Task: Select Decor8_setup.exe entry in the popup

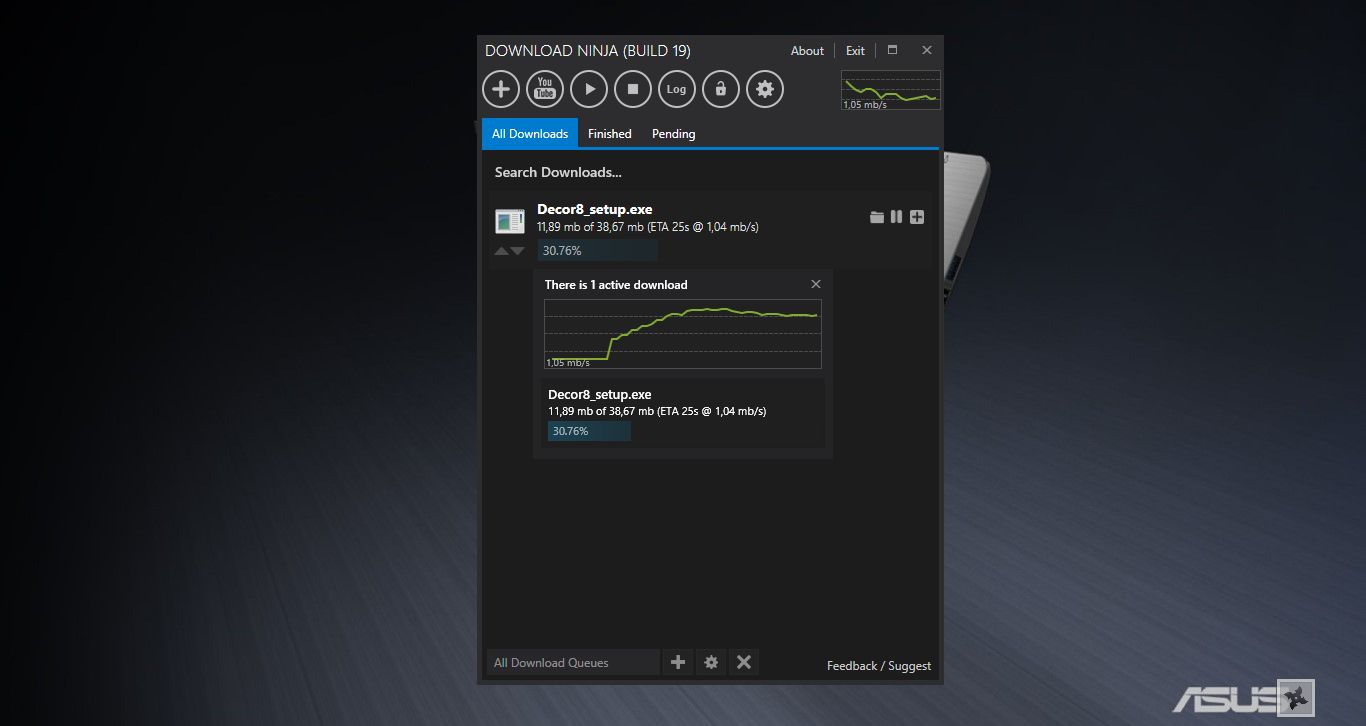Action: [x=683, y=411]
